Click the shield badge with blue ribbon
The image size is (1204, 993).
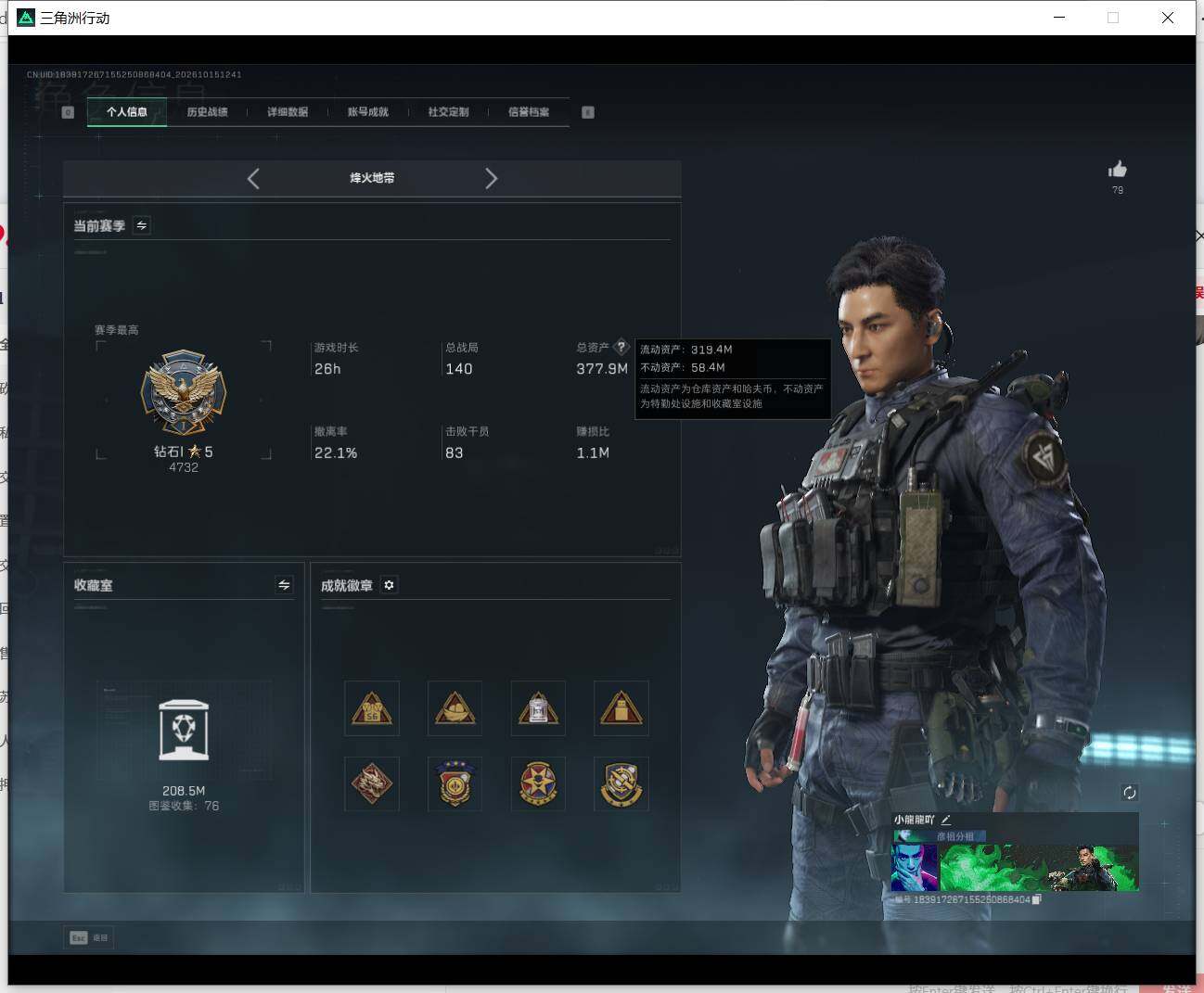pos(455,783)
